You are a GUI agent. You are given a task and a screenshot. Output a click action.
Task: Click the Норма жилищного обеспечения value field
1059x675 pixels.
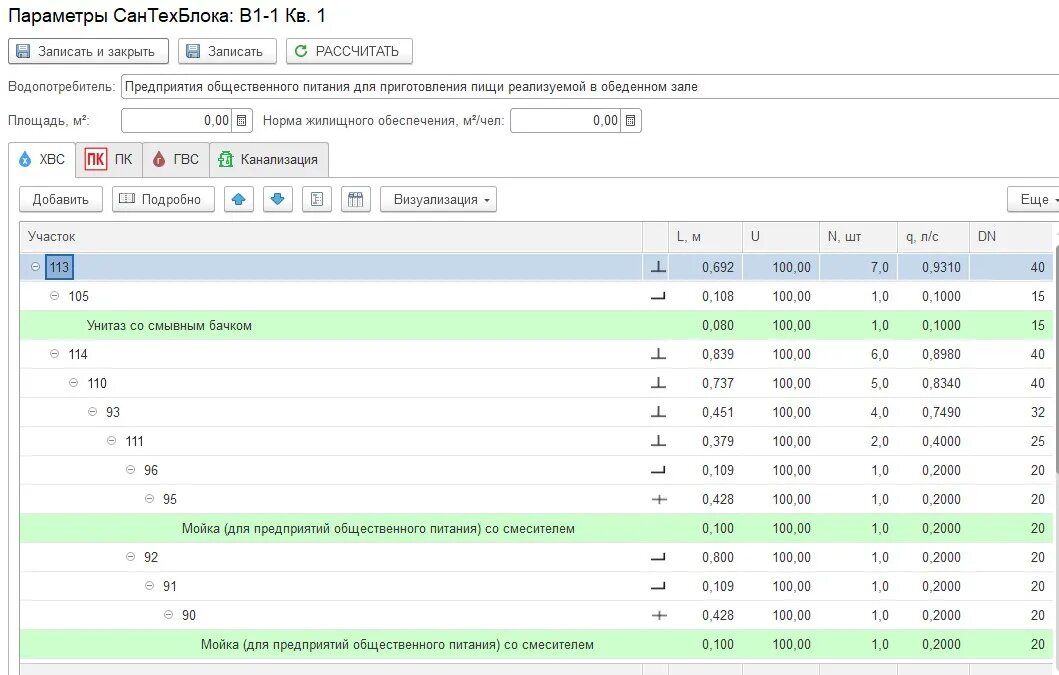[x=566, y=121]
